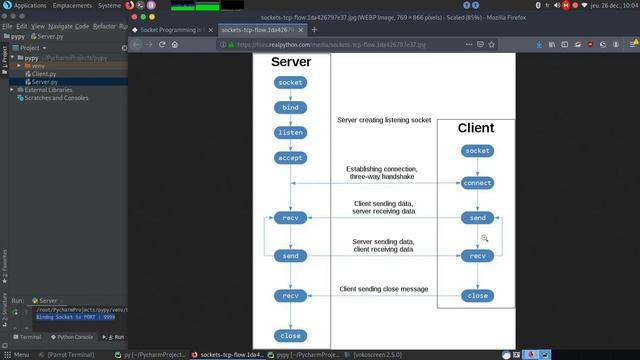The width and height of the screenshot is (640, 360).
Task: Expand the venv folder
Action: pos(19,66)
